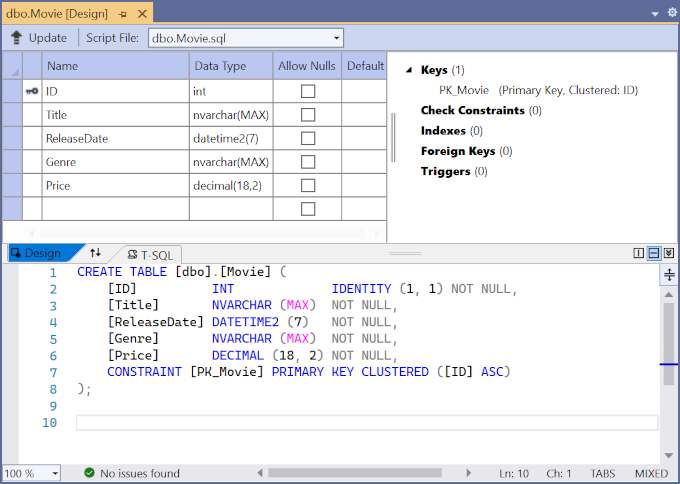Open the Script File dropdown

336,38
